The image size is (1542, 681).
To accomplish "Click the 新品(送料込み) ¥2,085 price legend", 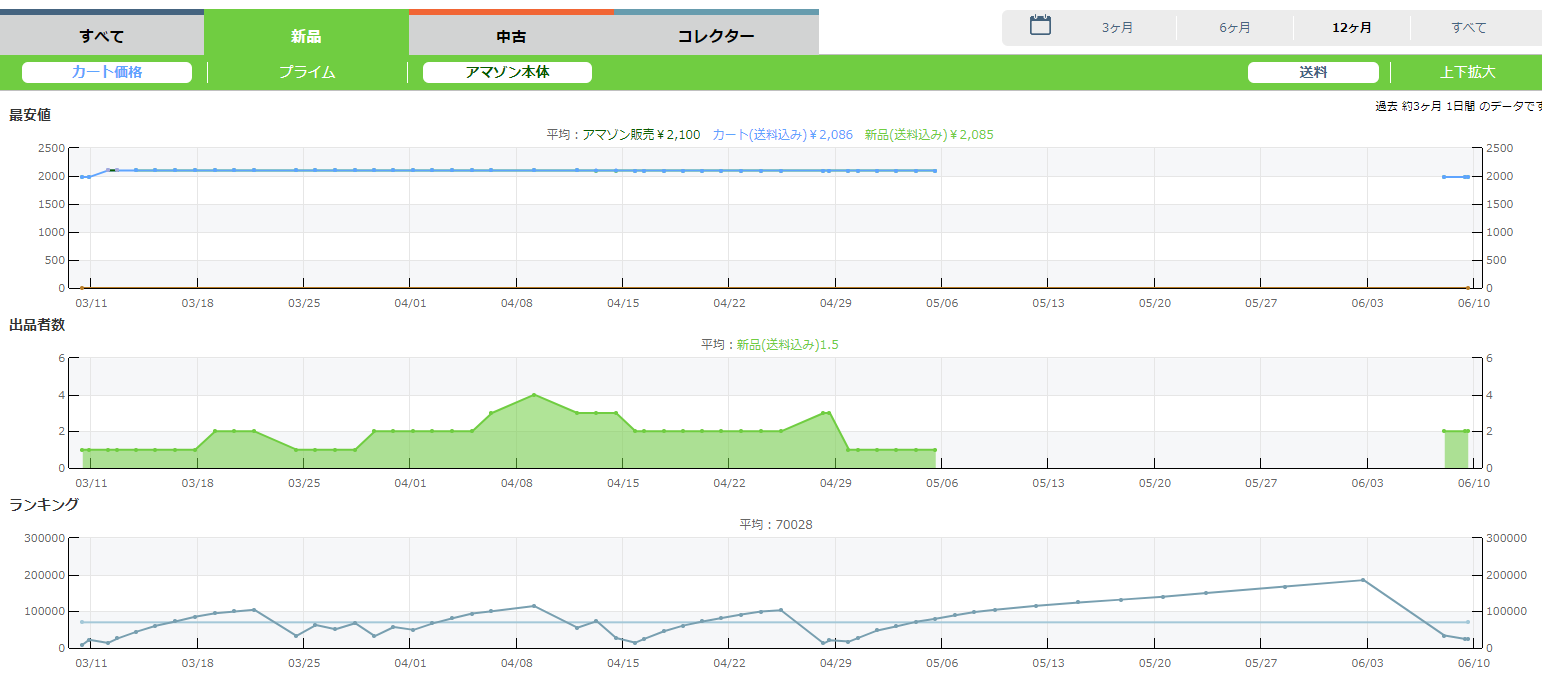I will coord(929,134).
